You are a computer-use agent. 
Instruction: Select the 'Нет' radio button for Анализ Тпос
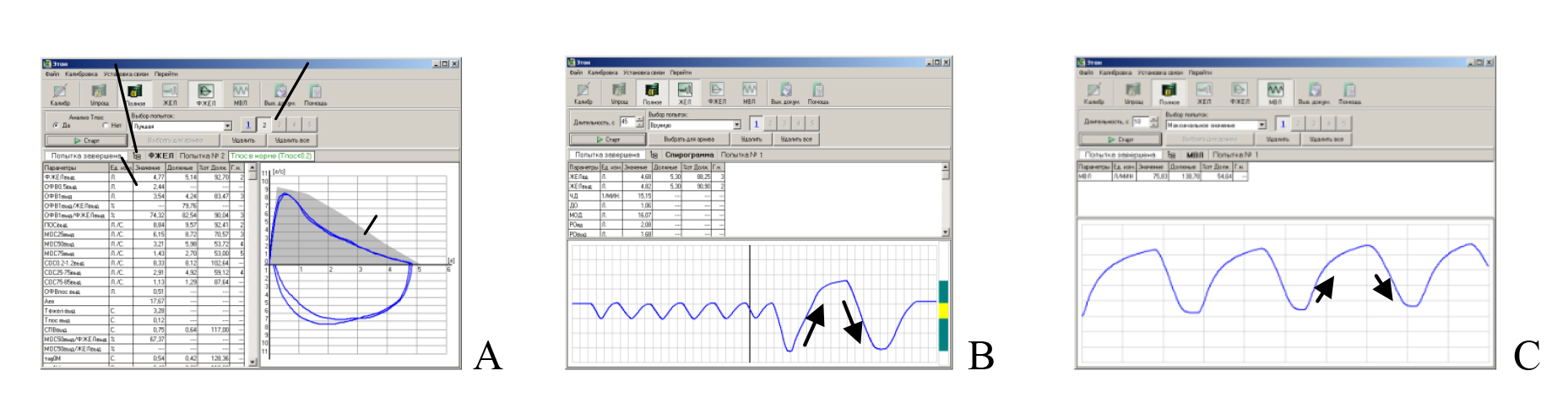(x=106, y=126)
